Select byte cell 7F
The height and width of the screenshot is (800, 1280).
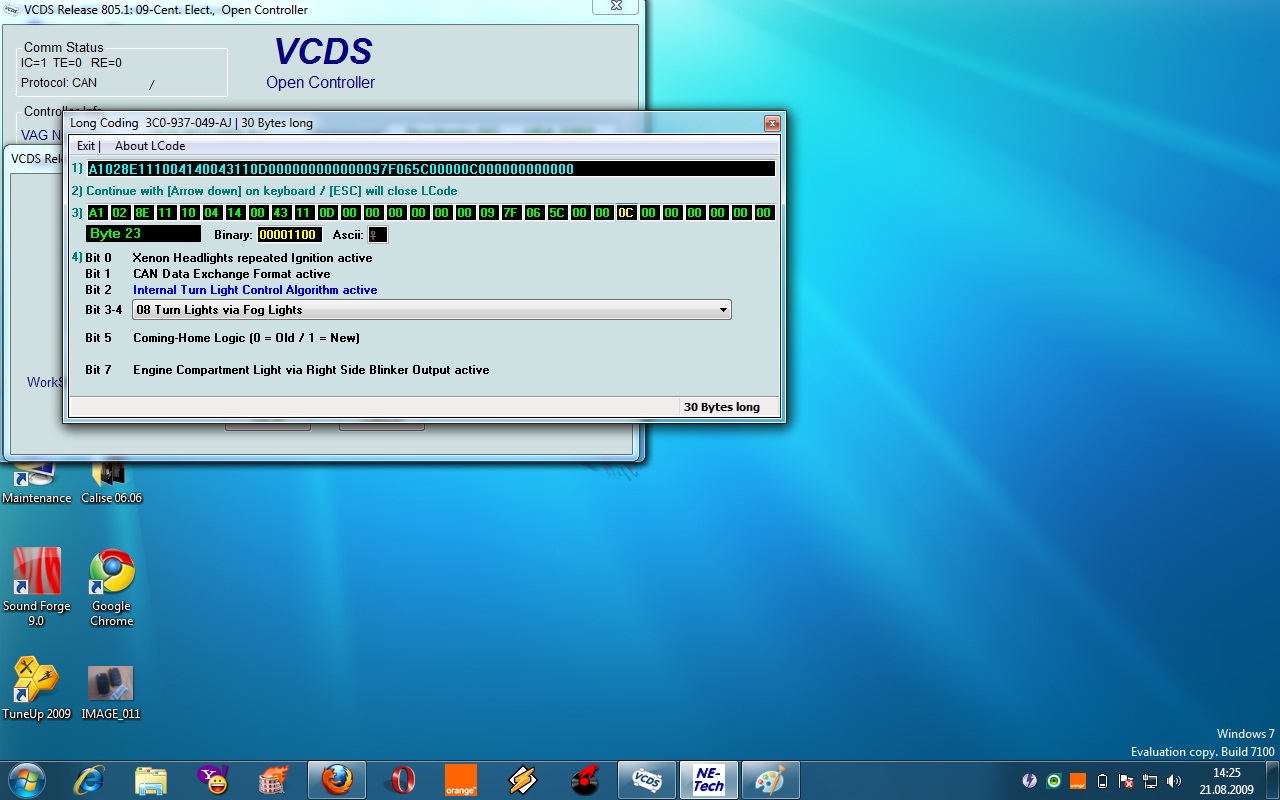coord(511,213)
